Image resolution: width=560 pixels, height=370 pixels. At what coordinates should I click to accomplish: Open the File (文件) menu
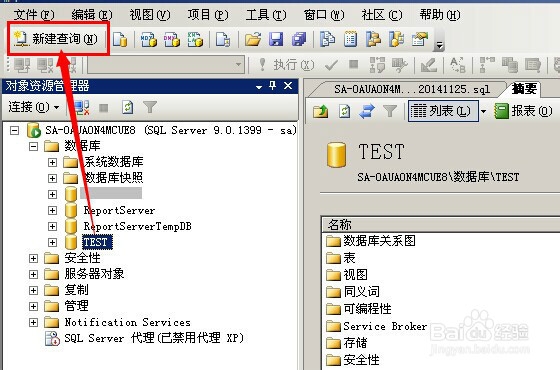34,15
